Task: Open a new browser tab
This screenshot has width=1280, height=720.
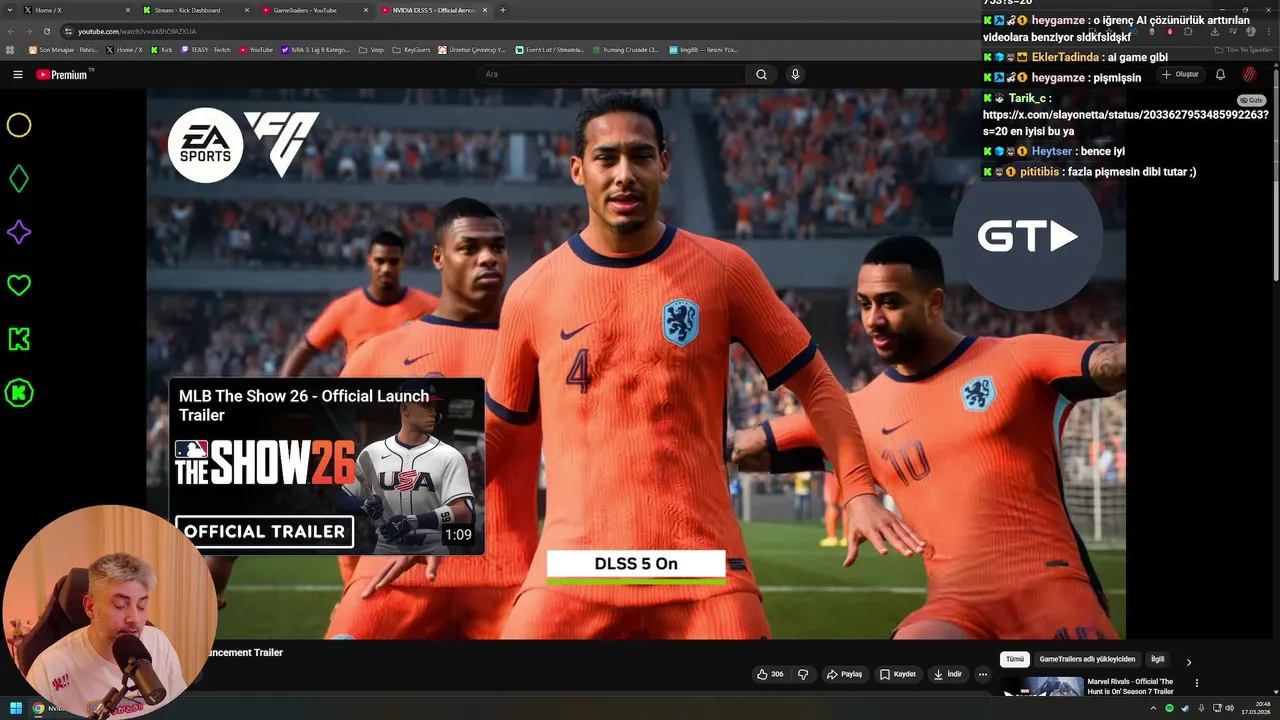Action: (x=502, y=10)
